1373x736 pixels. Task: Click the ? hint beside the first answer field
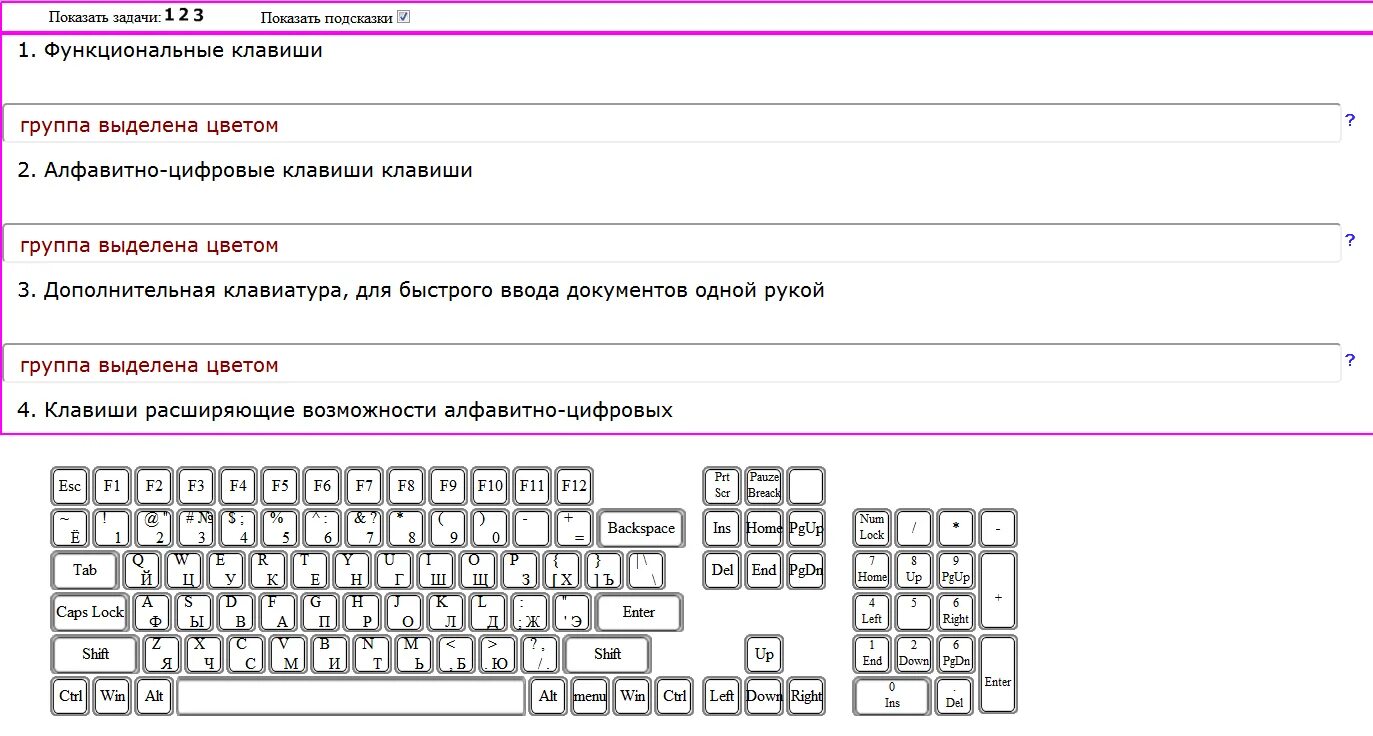coord(1350,119)
